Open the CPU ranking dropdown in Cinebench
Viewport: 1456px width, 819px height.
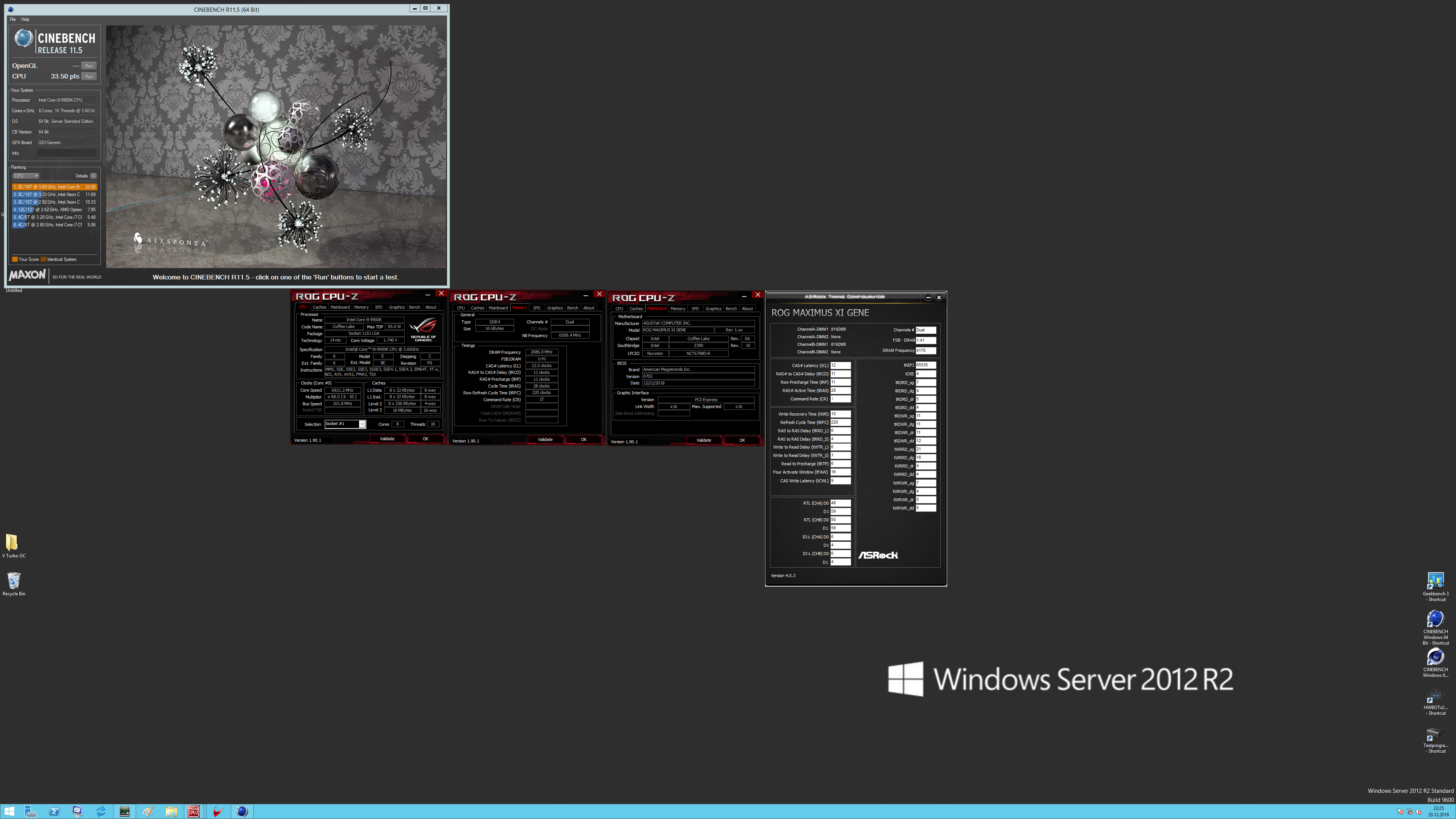tap(26, 176)
